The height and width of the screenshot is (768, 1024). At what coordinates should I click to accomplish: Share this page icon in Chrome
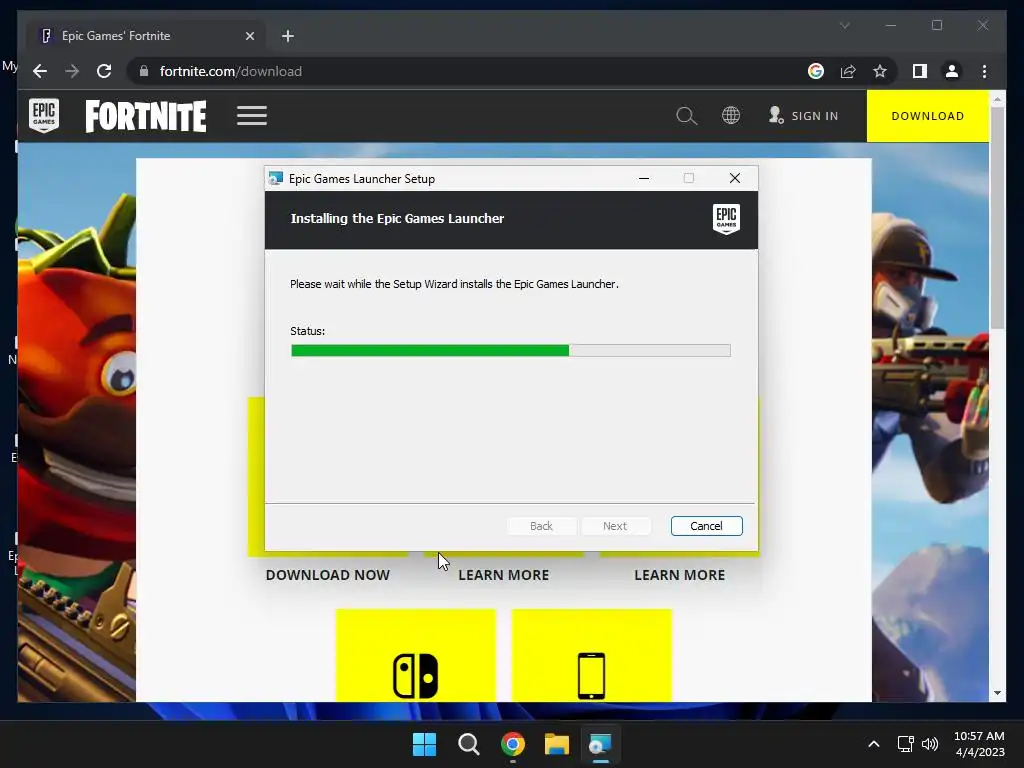click(848, 71)
